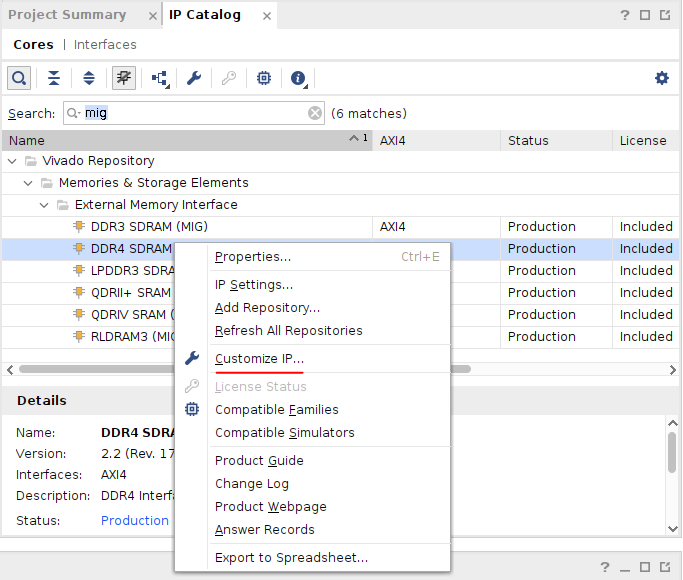Switch to Interfaces view link
The height and width of the screenshot is (580, 683).
[x=105, y=45]
